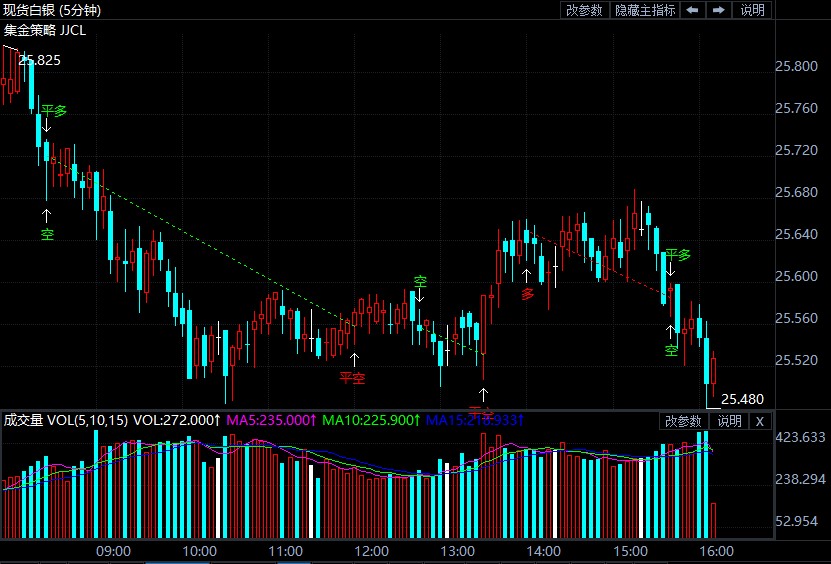Open 说明 for the main chart indicator
This screenshot has width=831, height=564.
(x=752, y=10)
